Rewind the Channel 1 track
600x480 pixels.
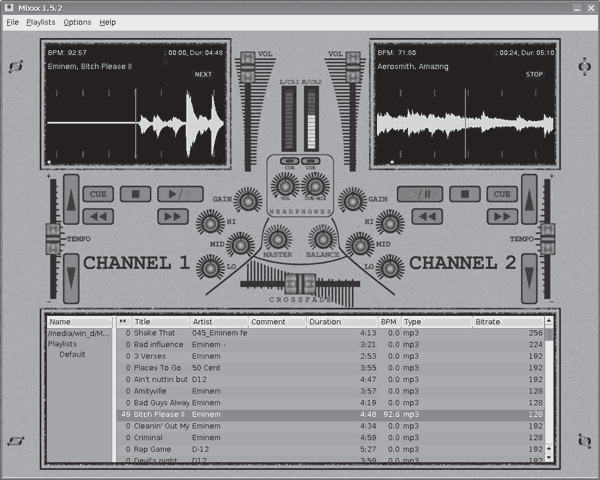[x=97, y=216]
